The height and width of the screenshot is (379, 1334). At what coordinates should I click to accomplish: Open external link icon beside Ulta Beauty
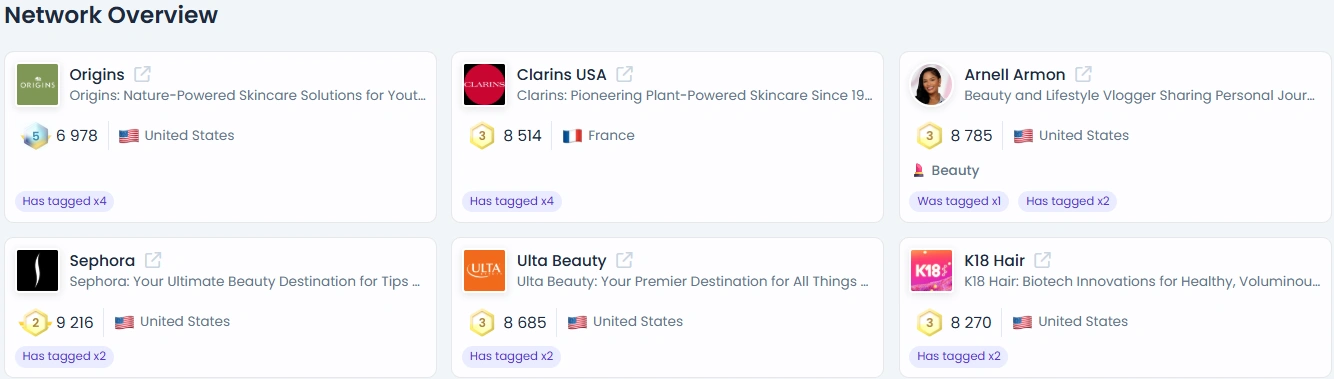point(624,260)
